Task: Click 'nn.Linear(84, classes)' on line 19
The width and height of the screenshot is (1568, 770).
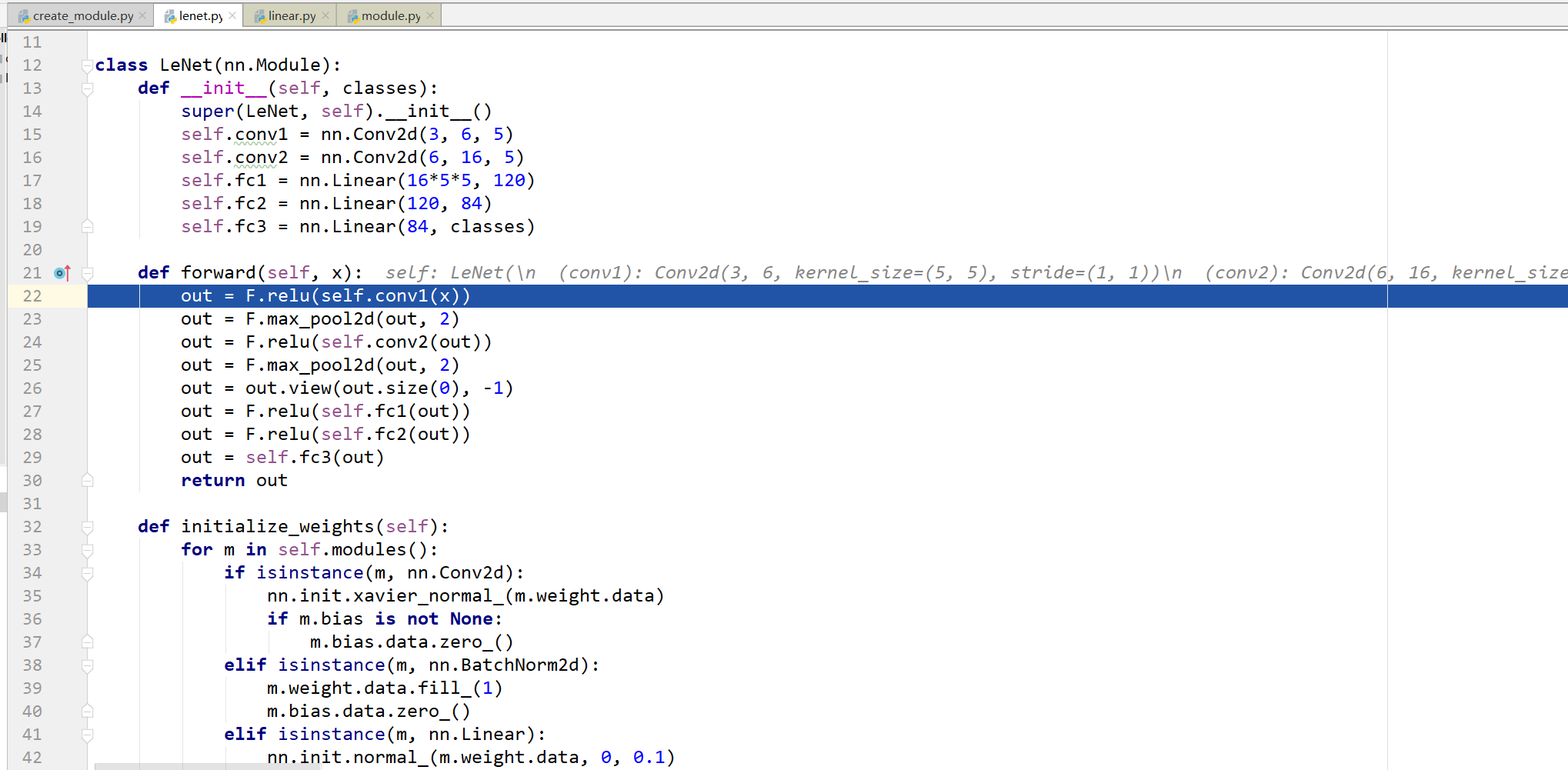Action: coord(417,227)
